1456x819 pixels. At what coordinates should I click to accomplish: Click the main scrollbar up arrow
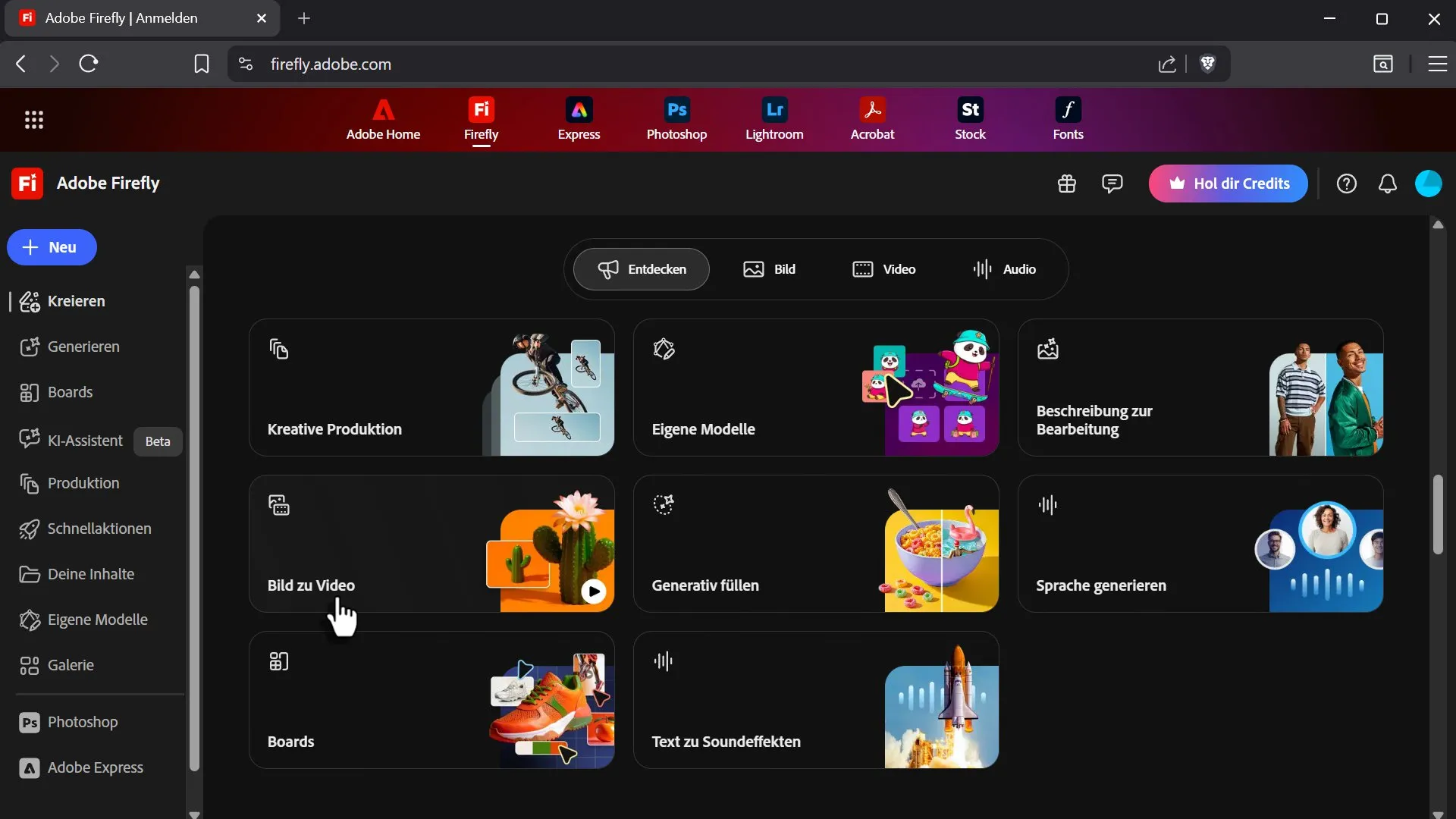point(1438,224)
